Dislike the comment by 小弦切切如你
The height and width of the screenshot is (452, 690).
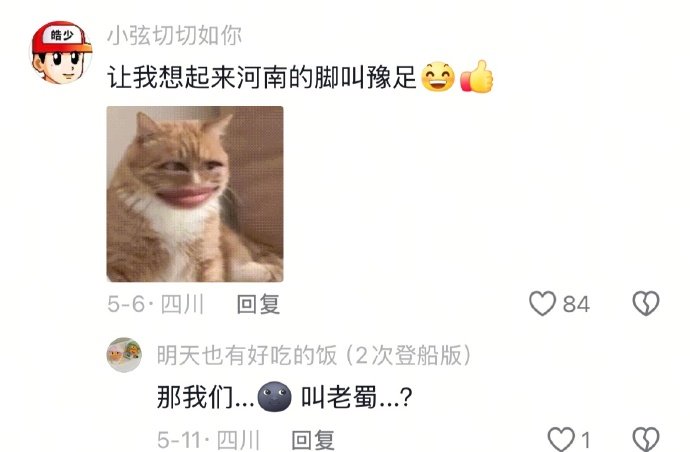[x=646, y=303]
